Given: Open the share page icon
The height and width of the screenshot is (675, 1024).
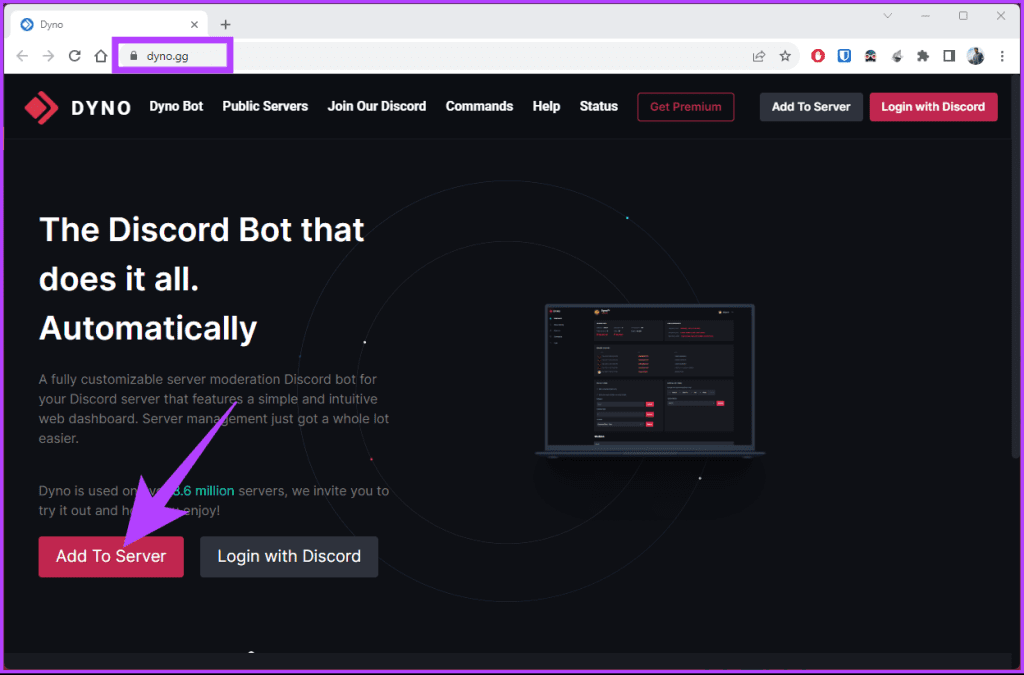Looking at the screenshot, I should [760, 57].
